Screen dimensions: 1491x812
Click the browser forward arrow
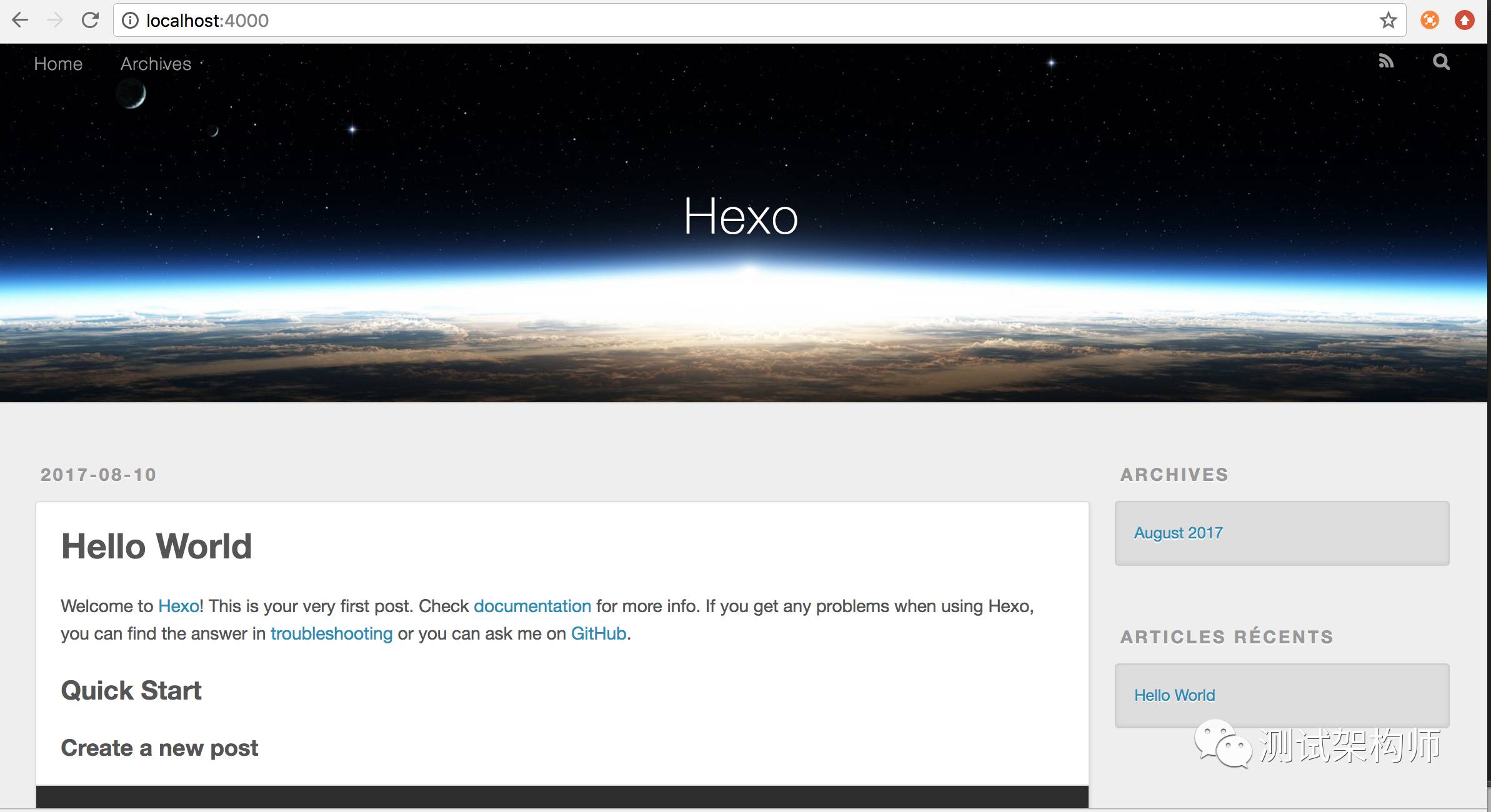(55, 21)
